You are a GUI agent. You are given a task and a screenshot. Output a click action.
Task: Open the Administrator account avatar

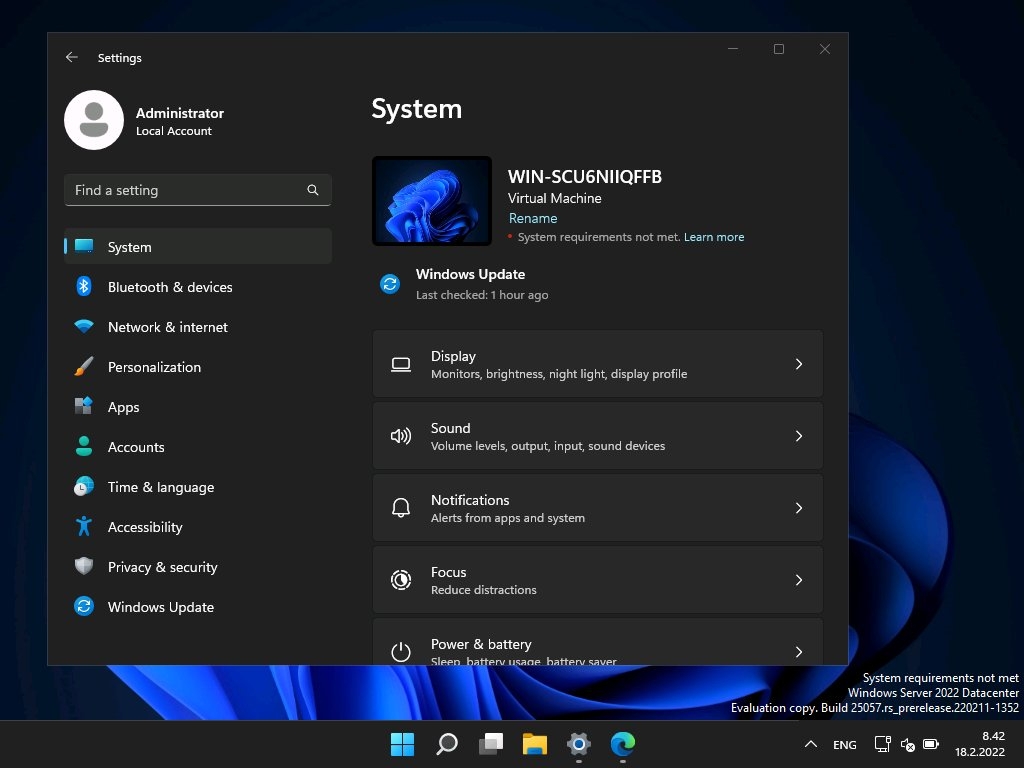tap(94, 120)
